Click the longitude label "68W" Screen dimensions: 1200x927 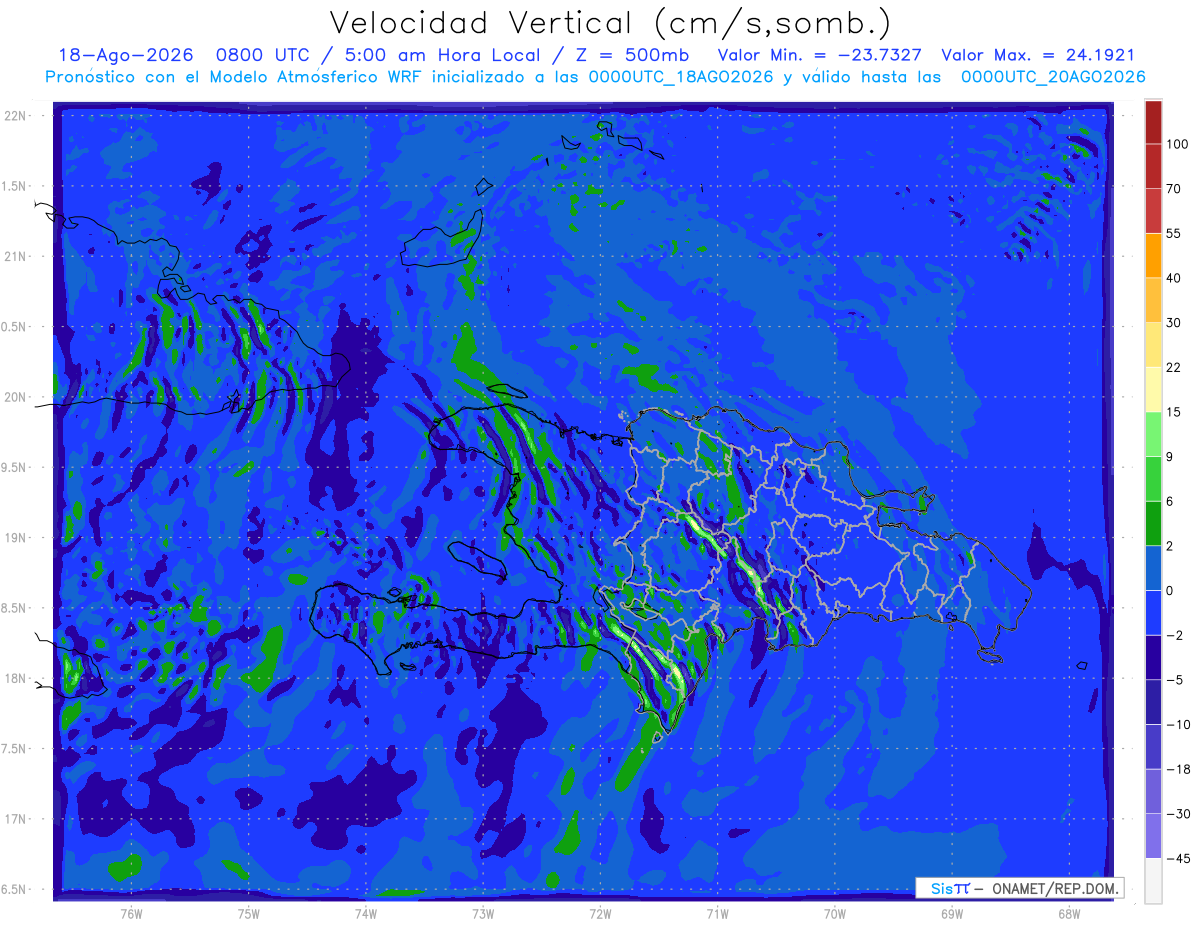[1069, 913]
